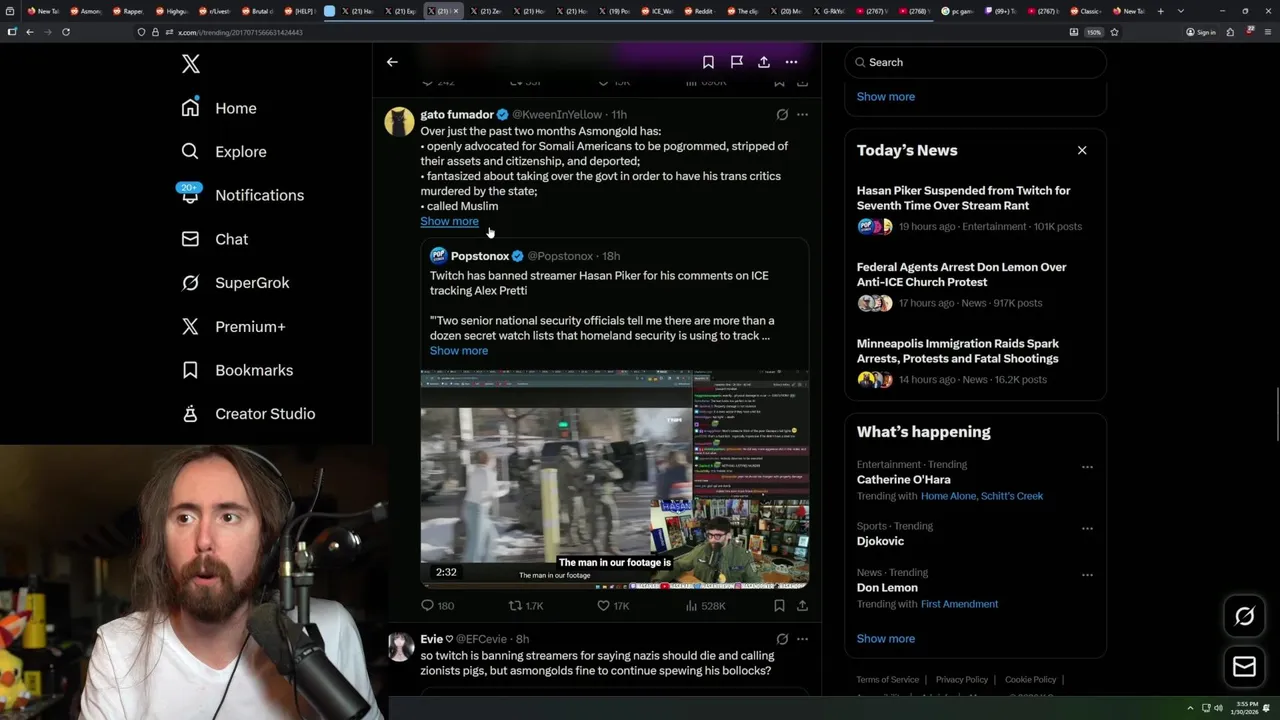Click the Home Alone, Schitt's Creek link
This screenshot has height=720, width=1280.
982,496
